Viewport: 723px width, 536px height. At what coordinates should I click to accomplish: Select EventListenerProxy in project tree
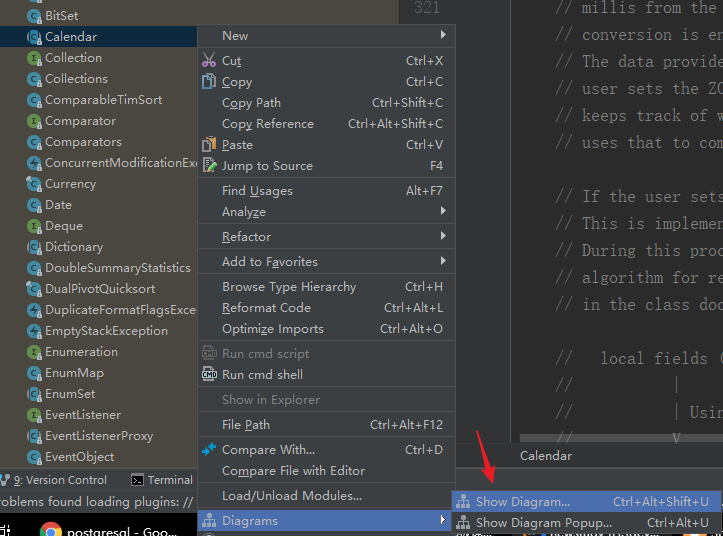point(98,436)
